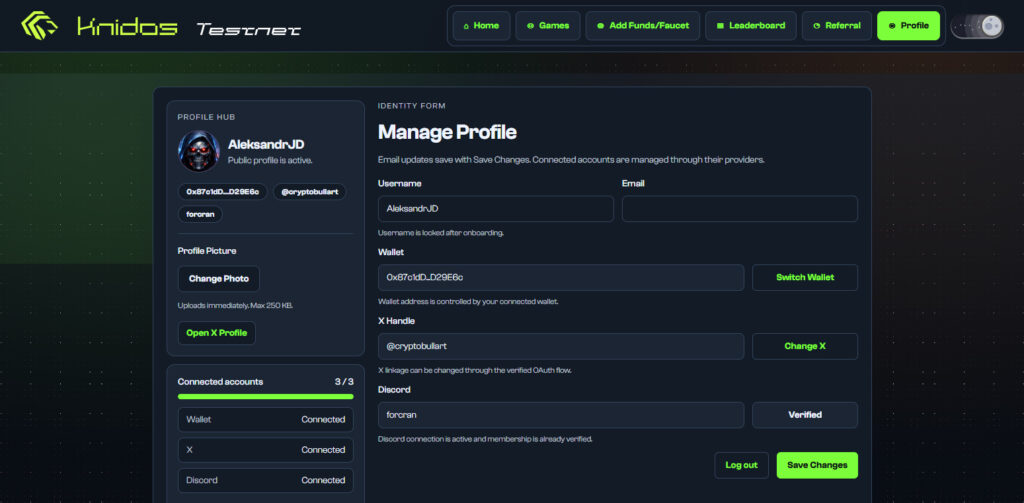The width and height of the screenshot is (1024, 503).
Task: Focus the empty Email input field
Action: pyautogui.click(x=739, y=209)
